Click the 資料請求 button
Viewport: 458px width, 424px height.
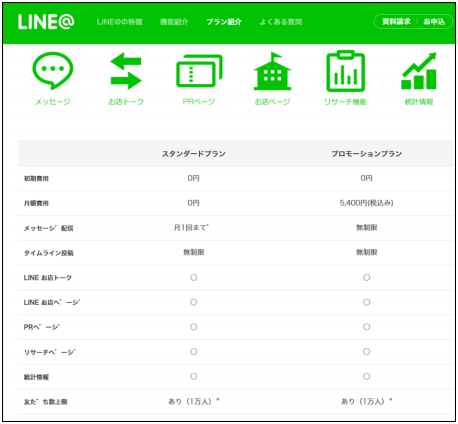pyautogui.click(x=396, y=22)
